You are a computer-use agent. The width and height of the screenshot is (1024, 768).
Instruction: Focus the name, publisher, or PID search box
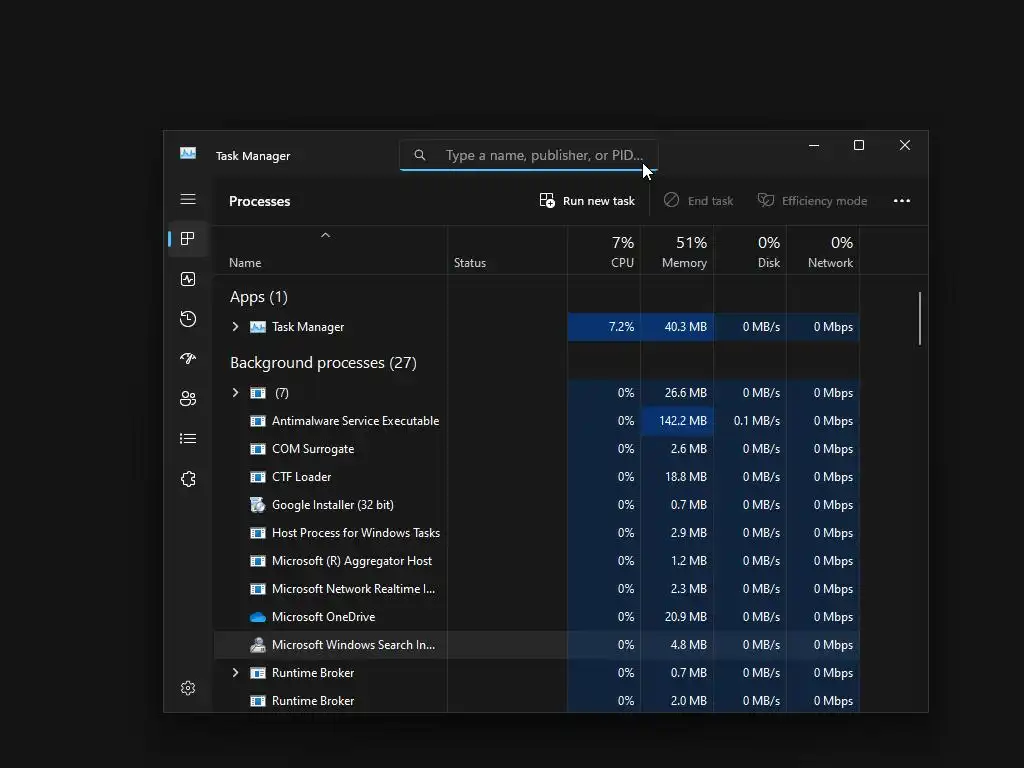click(x=529, y=155)
